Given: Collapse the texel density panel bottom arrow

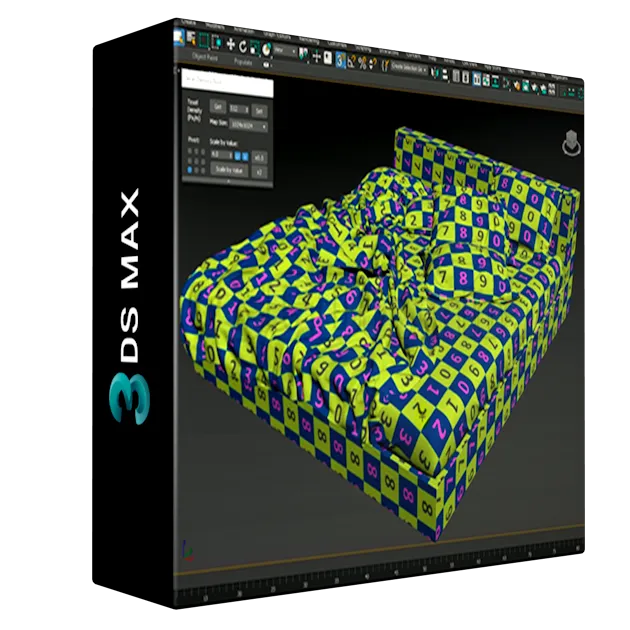Looking at the screenshot, I should pos(228,181).
